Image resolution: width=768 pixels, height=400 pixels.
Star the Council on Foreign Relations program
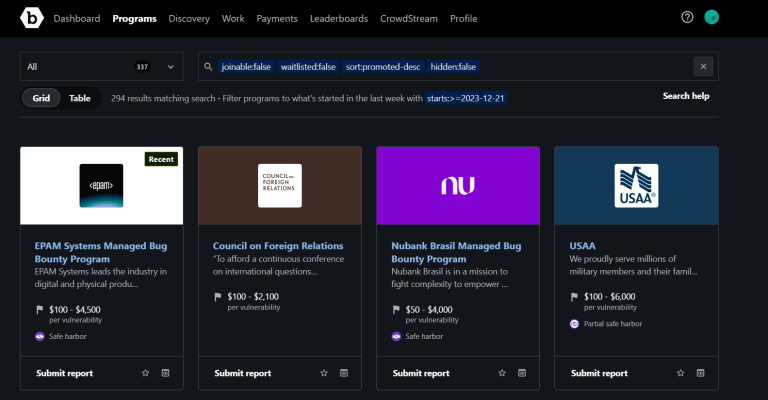click(323, 373)
